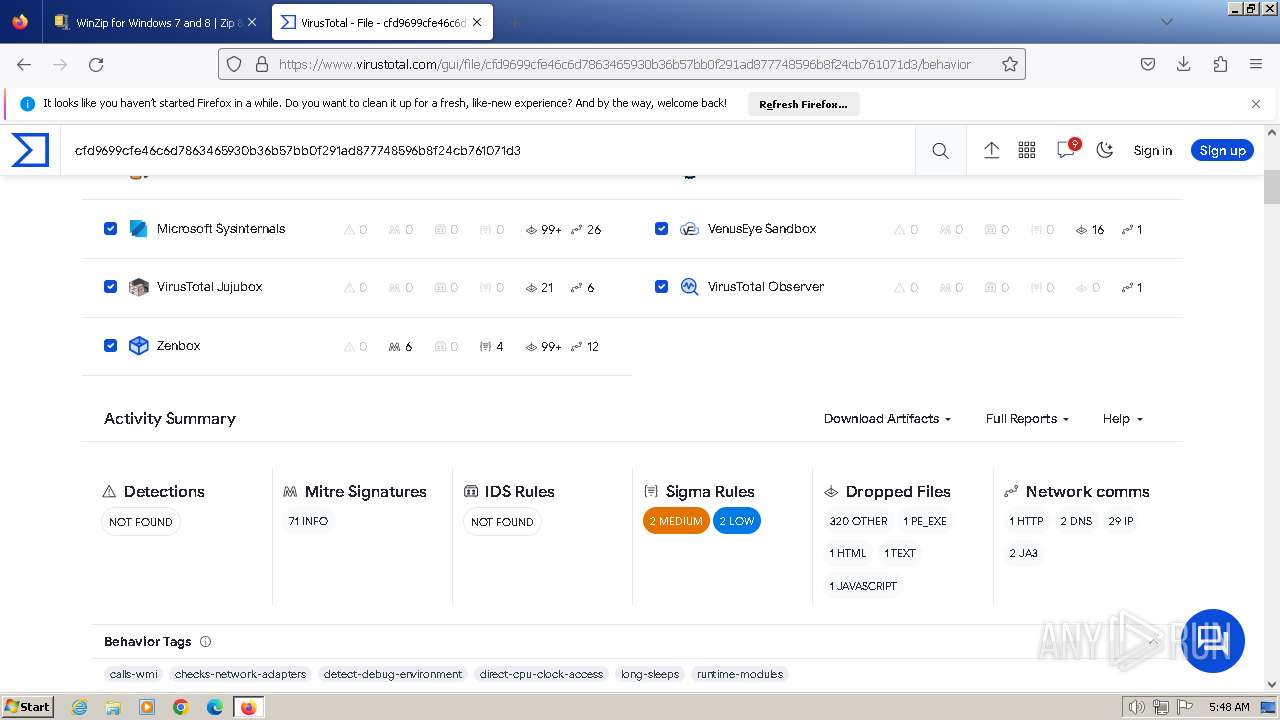The height and width of the screenshot is (720, 1280).
Task: Click the 1 PE_EXE badge
Action: [x=925, y=521]
